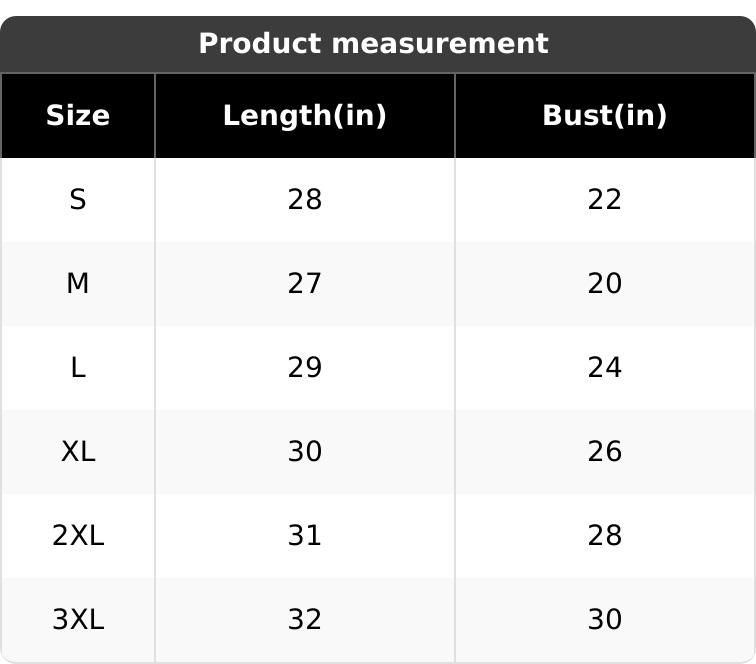Click the Product measurement title
Screen dimensions: 756x664
[x=373, y=44]
